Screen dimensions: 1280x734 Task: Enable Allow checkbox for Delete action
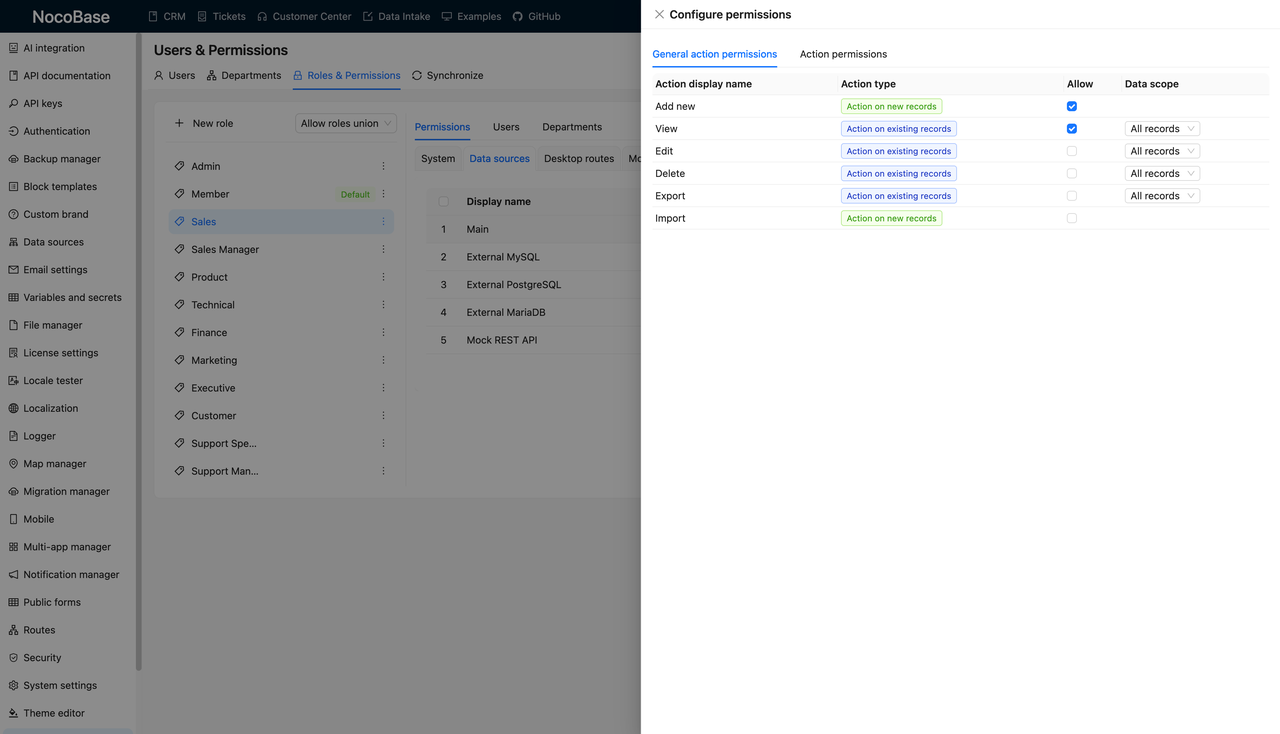point(1072,173)
